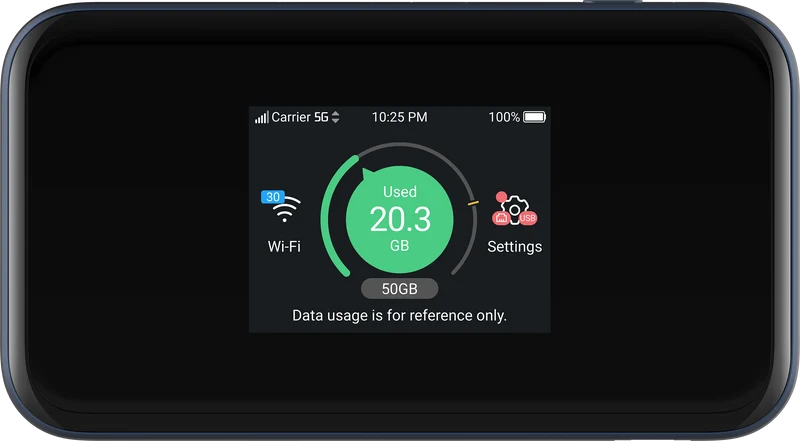This screenshot has width=800, height=441.
Task: Tap the 50GB data limit pill
Action: coord(399,289)
